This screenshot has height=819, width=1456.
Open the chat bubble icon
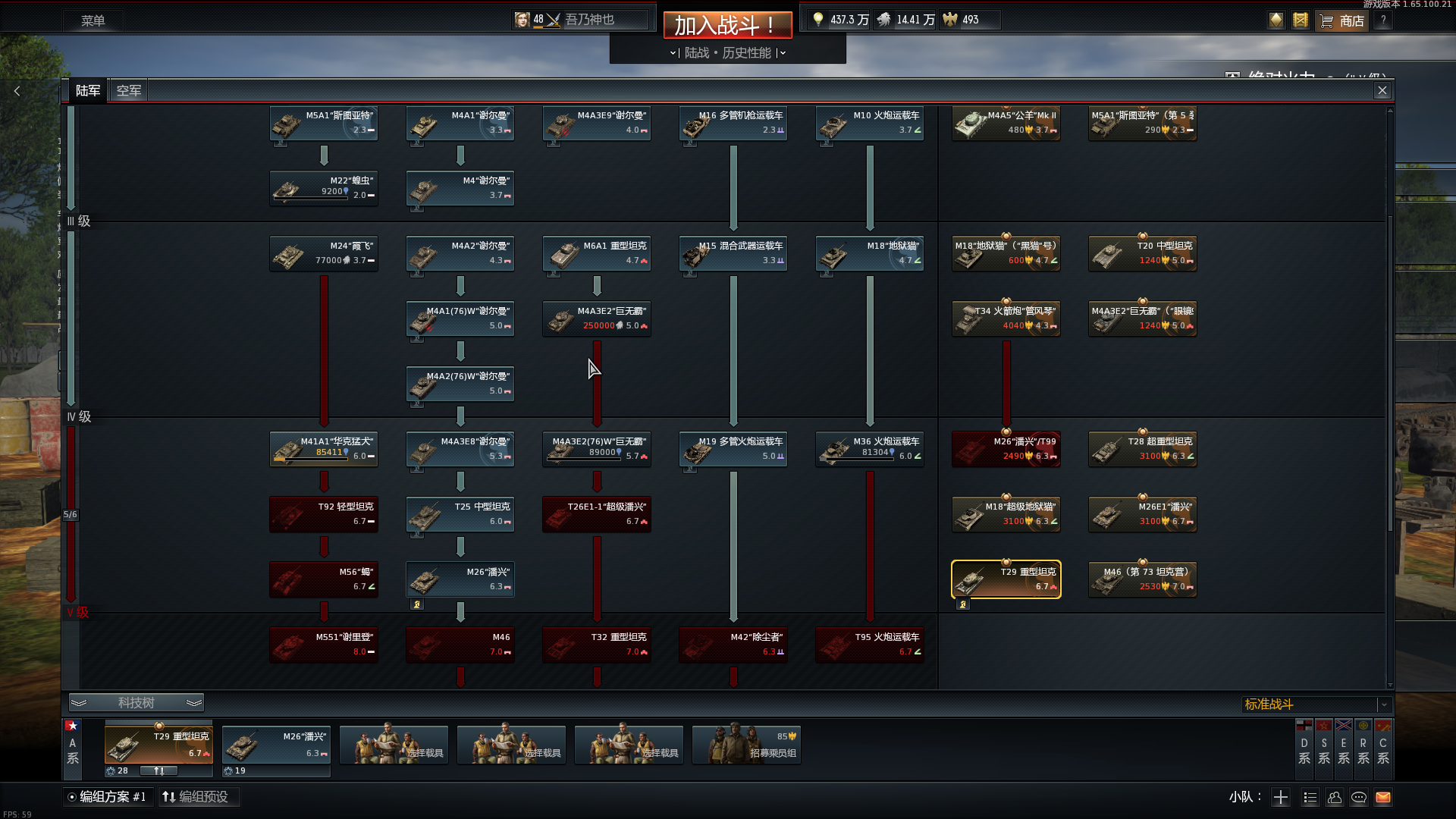pos(1359,797)
